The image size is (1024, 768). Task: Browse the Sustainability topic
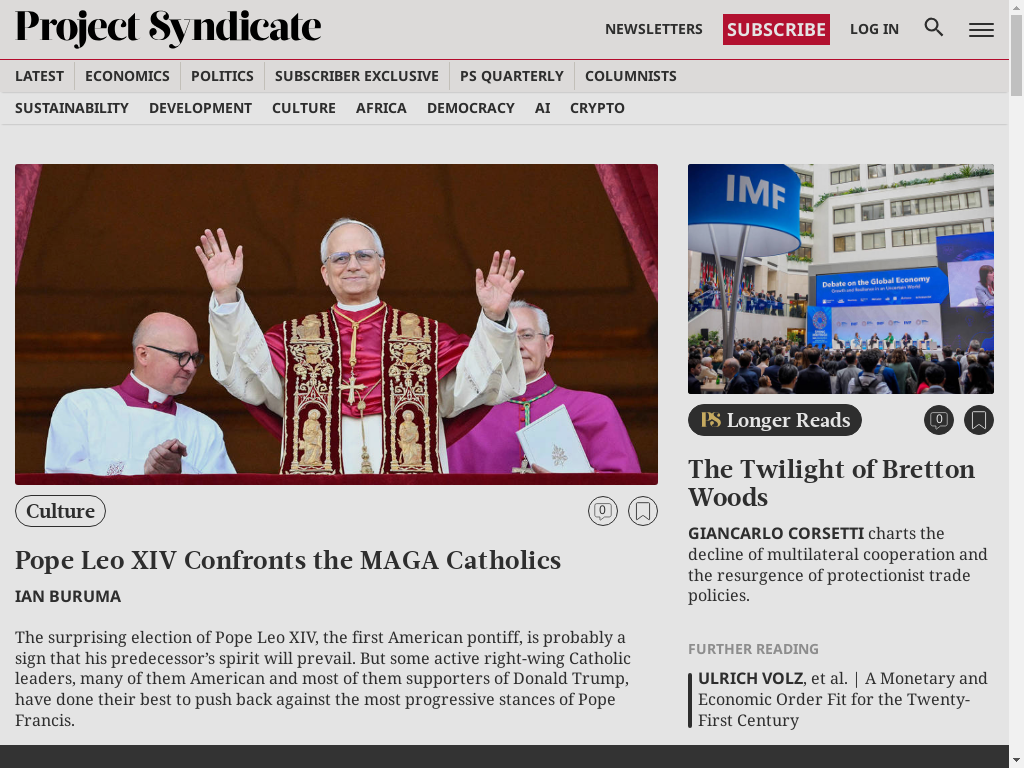pos(72,108)
